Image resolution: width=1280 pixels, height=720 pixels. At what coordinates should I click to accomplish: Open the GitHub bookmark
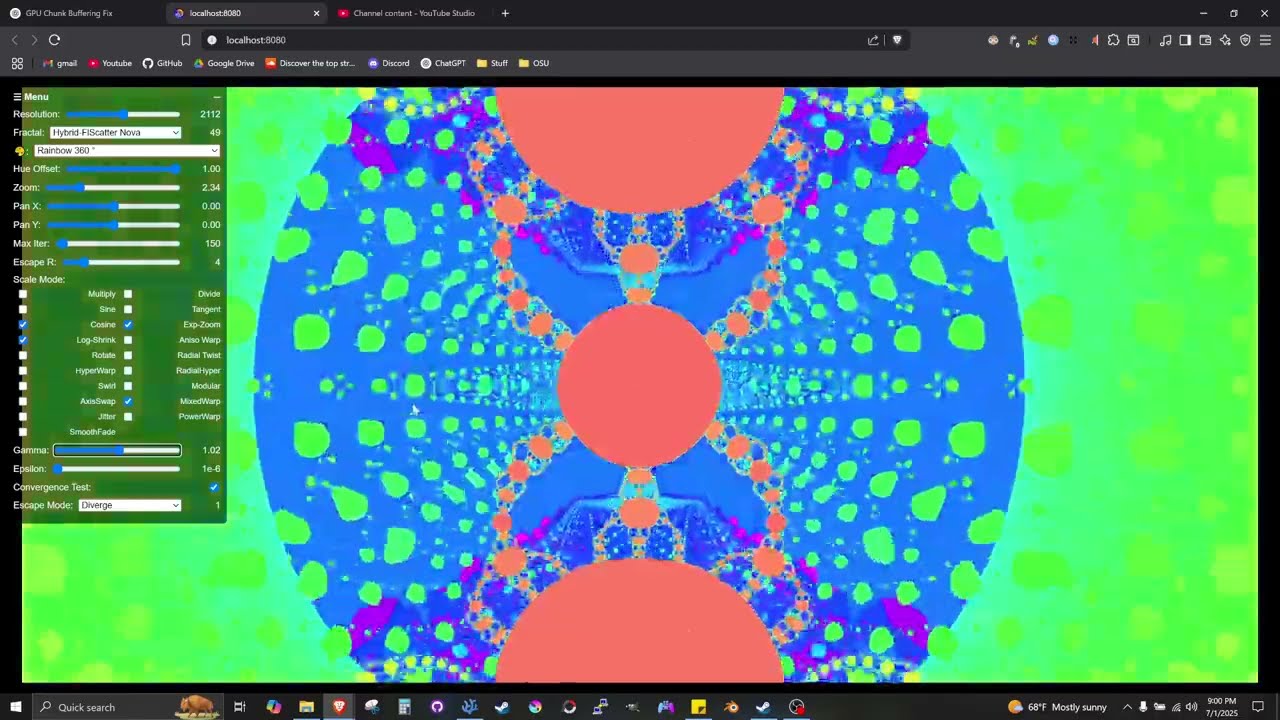(162, 63)
